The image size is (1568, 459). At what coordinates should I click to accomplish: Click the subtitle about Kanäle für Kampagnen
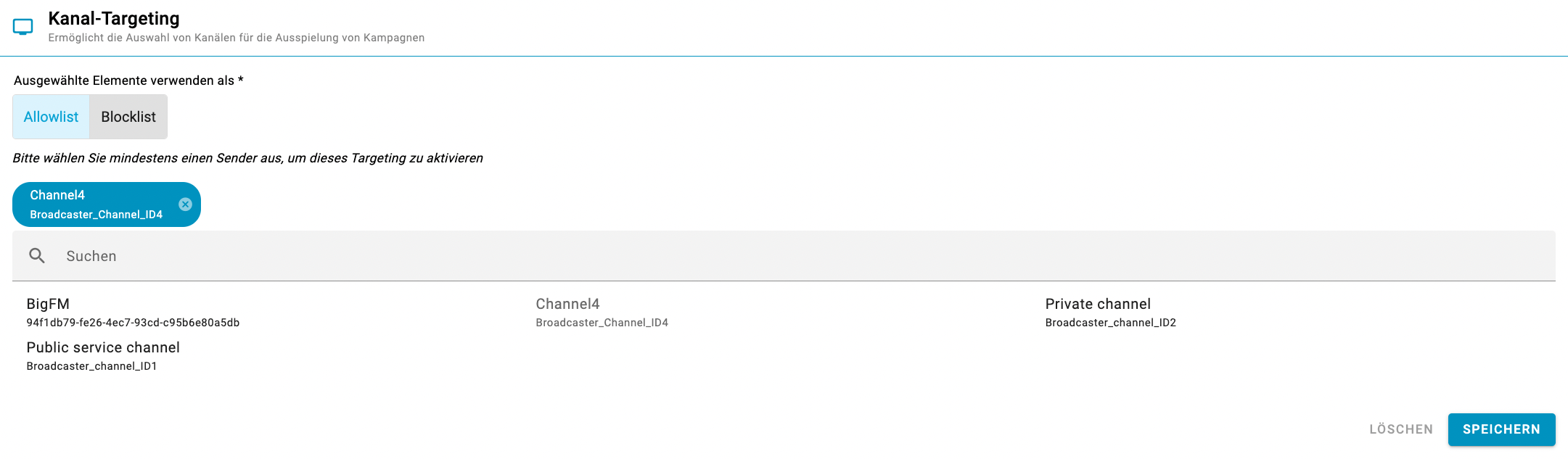coord(237,38)
